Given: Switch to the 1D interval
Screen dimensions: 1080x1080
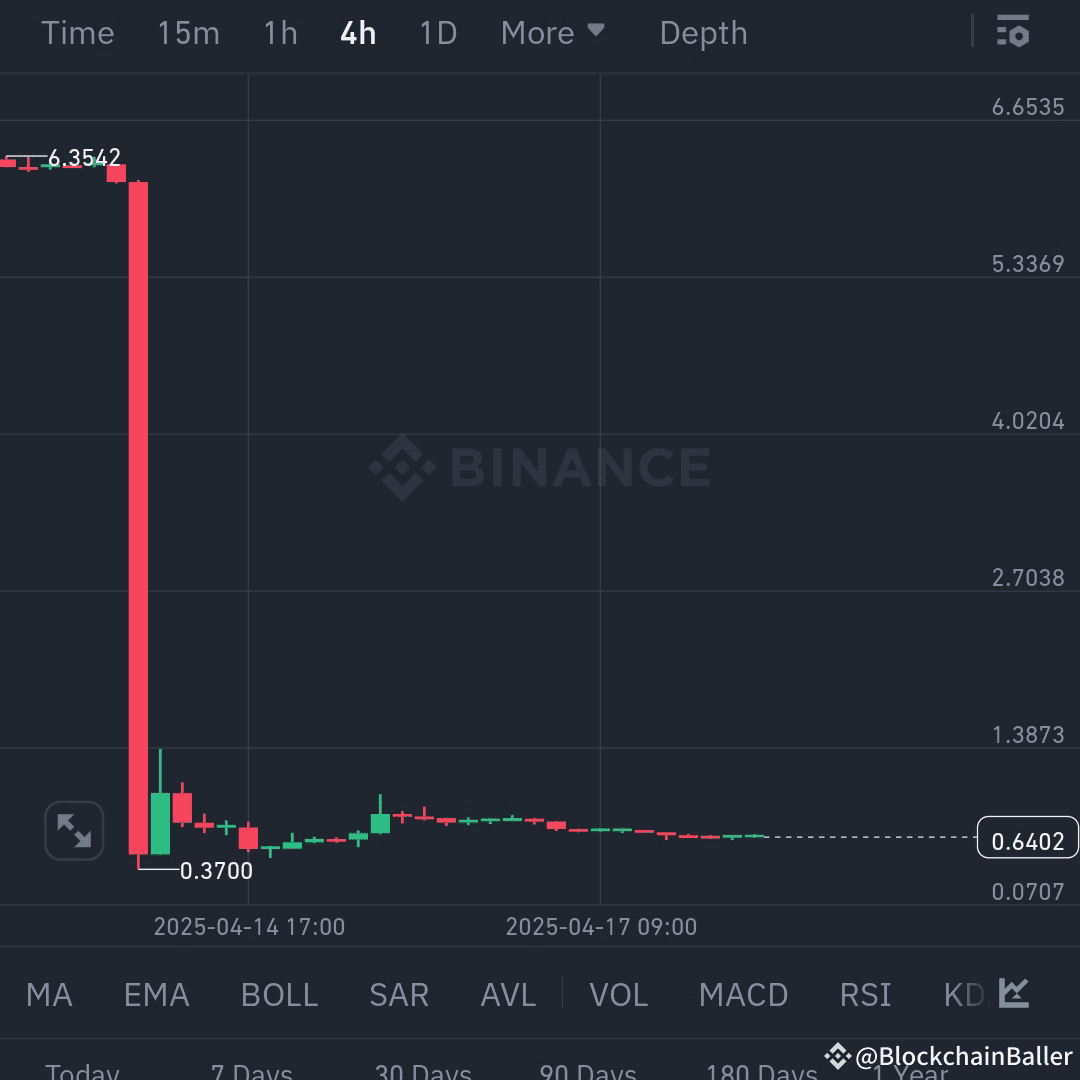Looking at the screenshot, I should 437,32.
